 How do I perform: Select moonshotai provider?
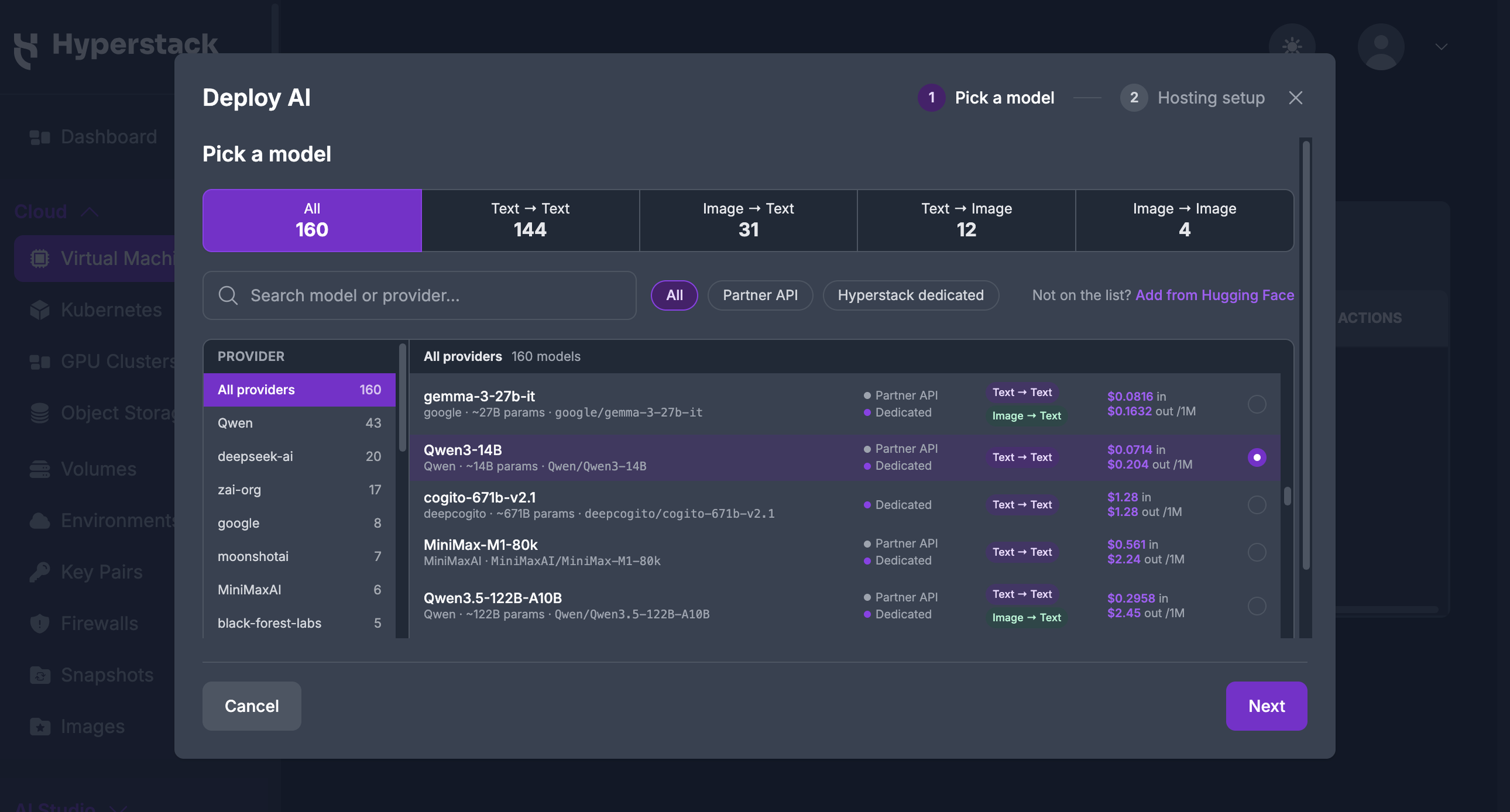point(299,556)
